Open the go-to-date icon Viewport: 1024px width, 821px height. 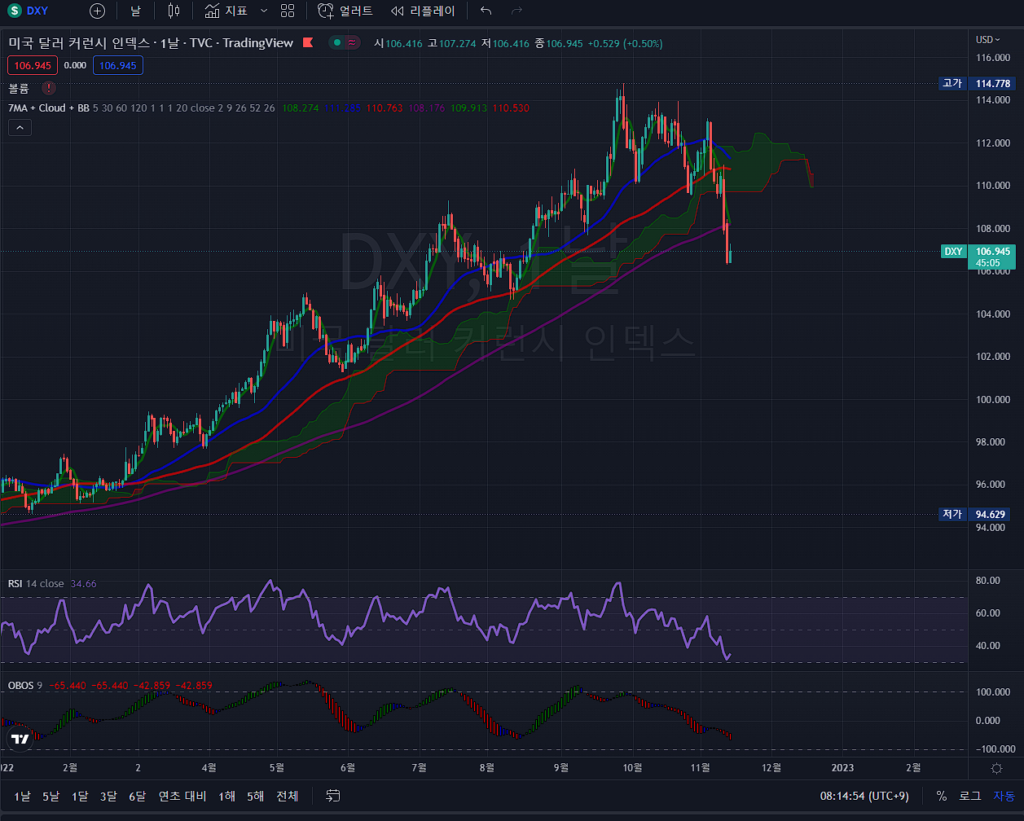333,796
